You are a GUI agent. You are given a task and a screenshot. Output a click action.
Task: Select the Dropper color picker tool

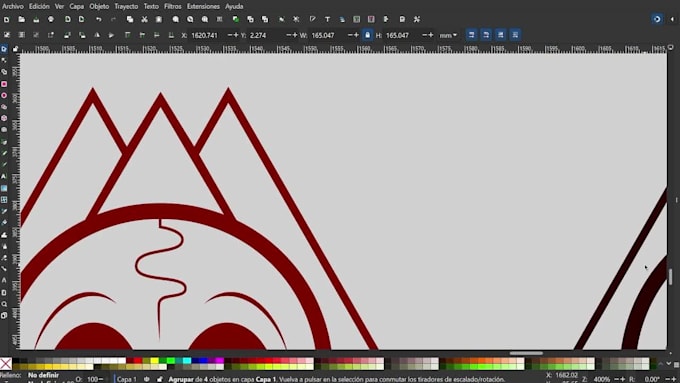[4, 211]
